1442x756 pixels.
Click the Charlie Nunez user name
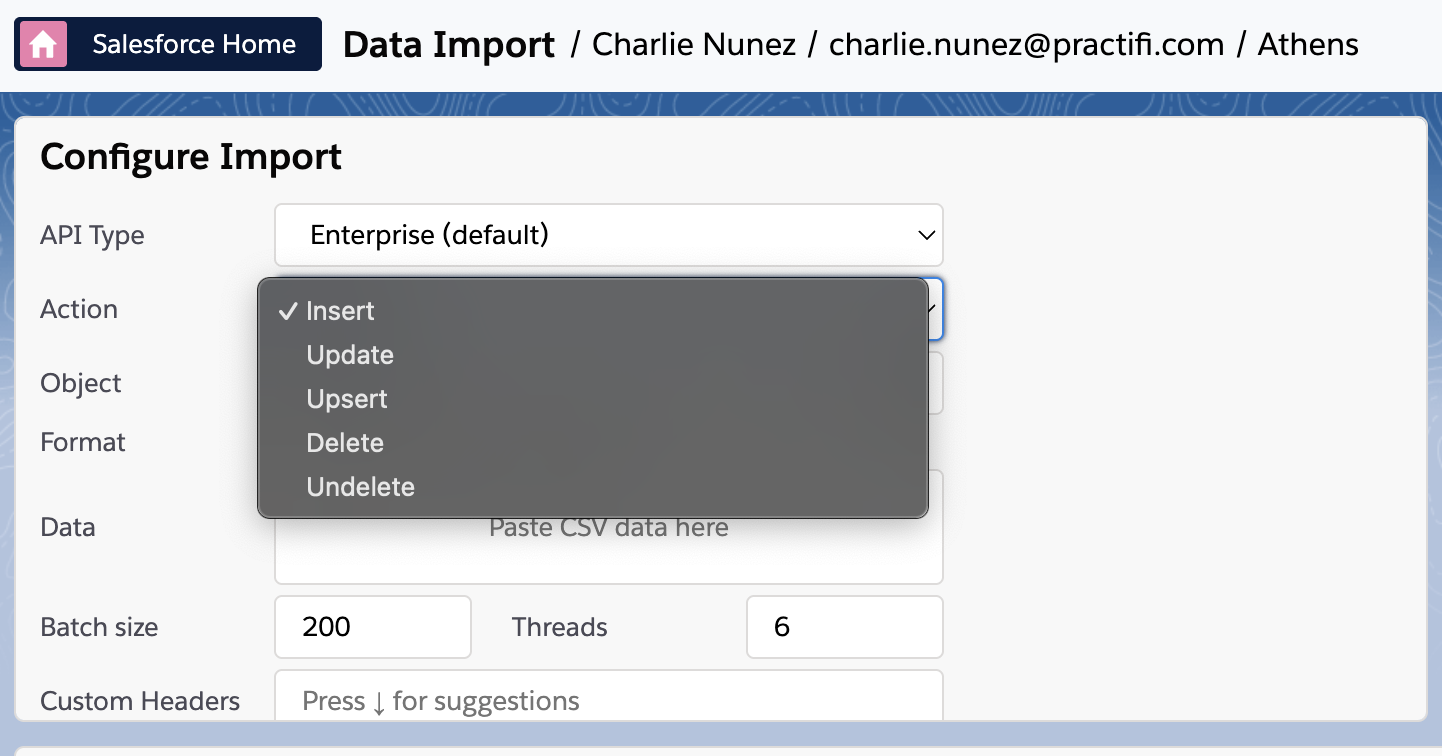(x=694, y=45)
